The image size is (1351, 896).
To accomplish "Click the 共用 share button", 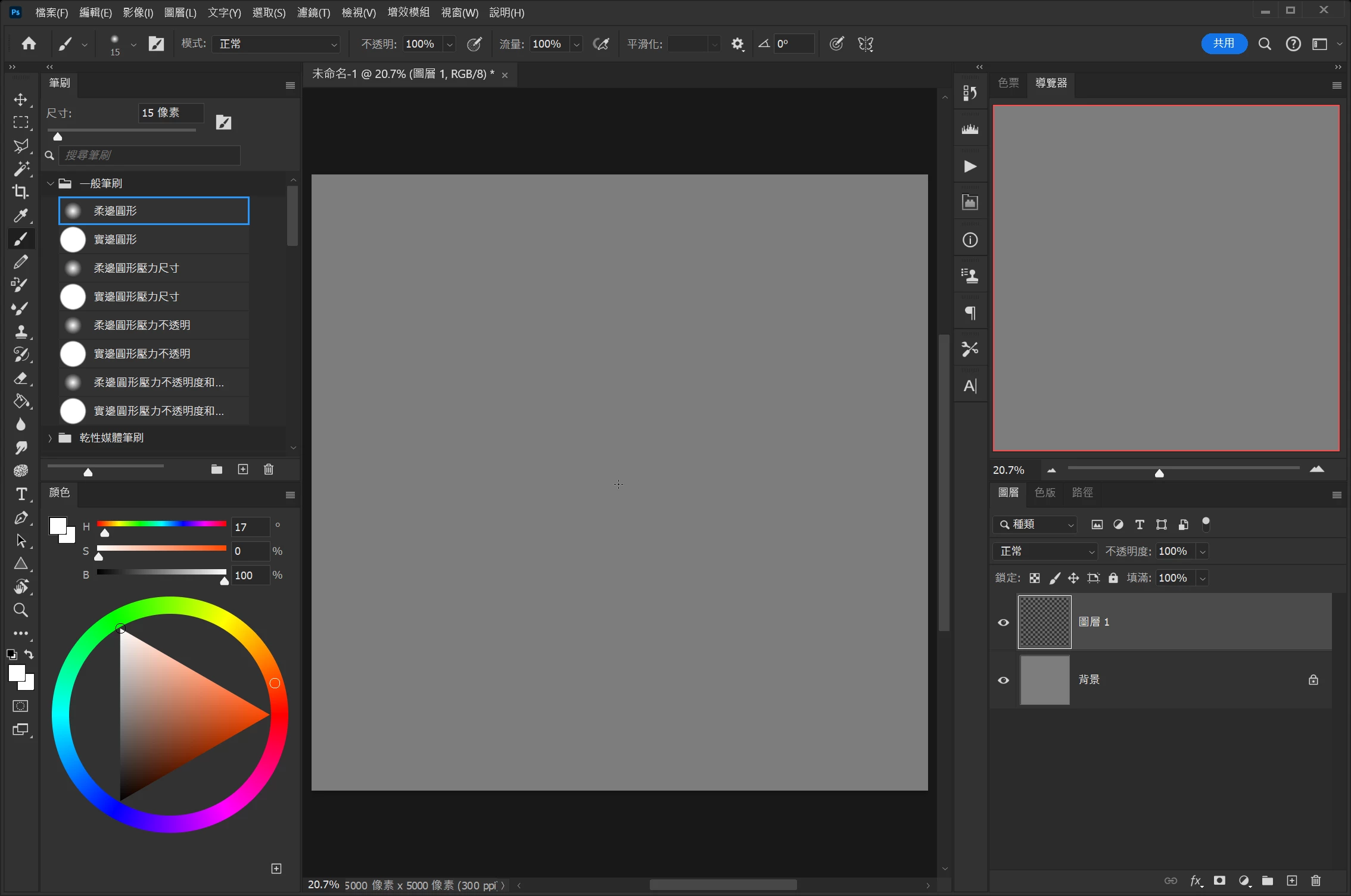I will click(x=1224, y=43).
